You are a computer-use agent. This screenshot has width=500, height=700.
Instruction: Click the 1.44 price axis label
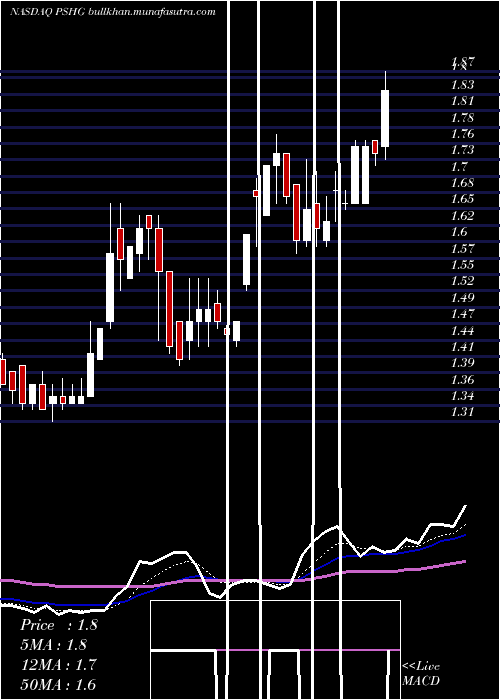click(x=462, y=331)
